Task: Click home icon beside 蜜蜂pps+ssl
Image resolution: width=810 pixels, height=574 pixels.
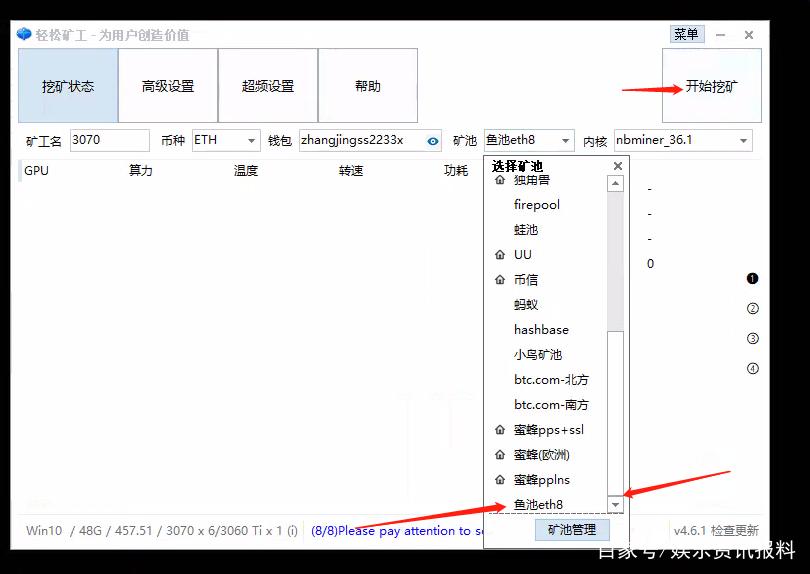Action: [x=500, y=429]
